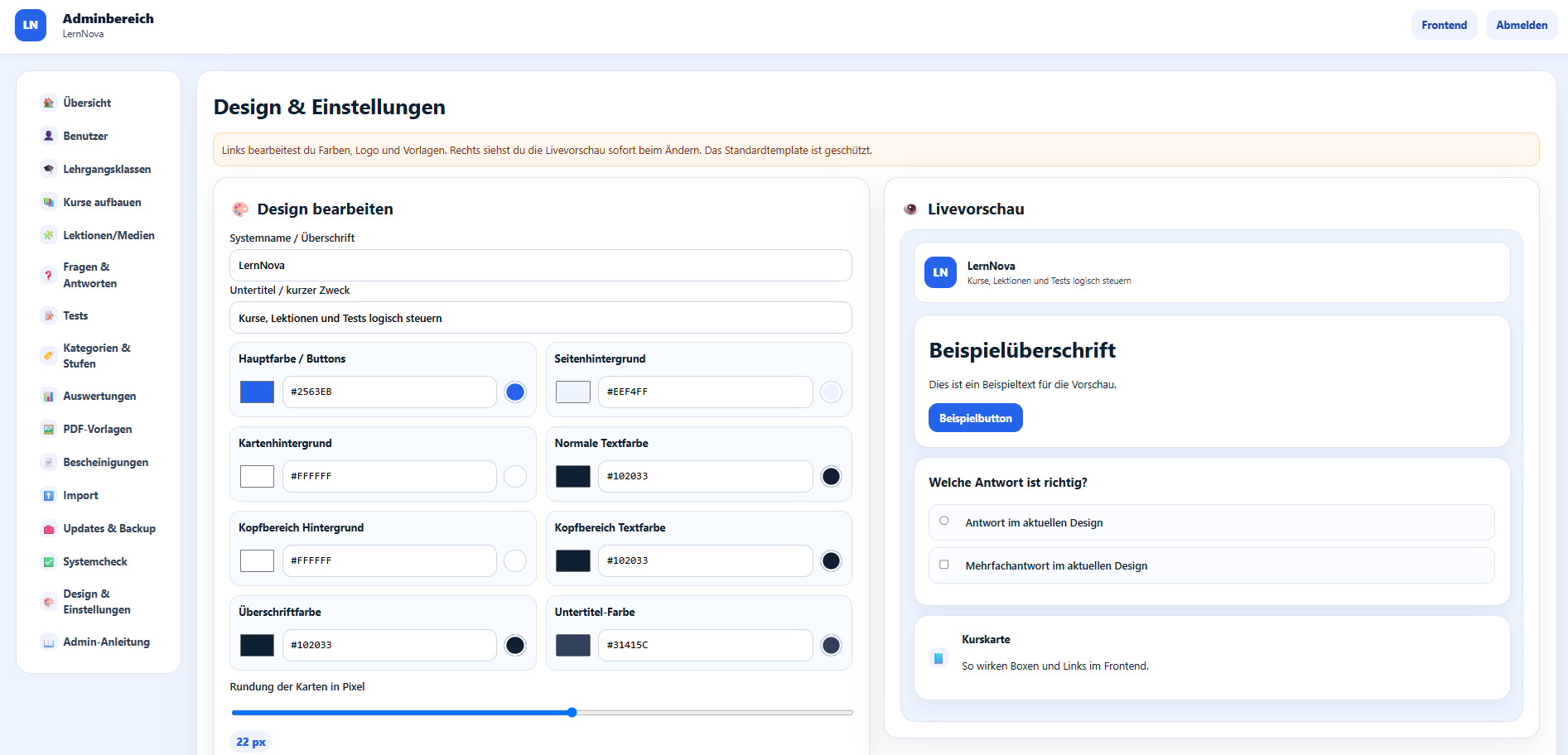Click the Kurskarte title in preview
Image resolution: width=1568 pixels, height=755 pixels.
(986, 639)
